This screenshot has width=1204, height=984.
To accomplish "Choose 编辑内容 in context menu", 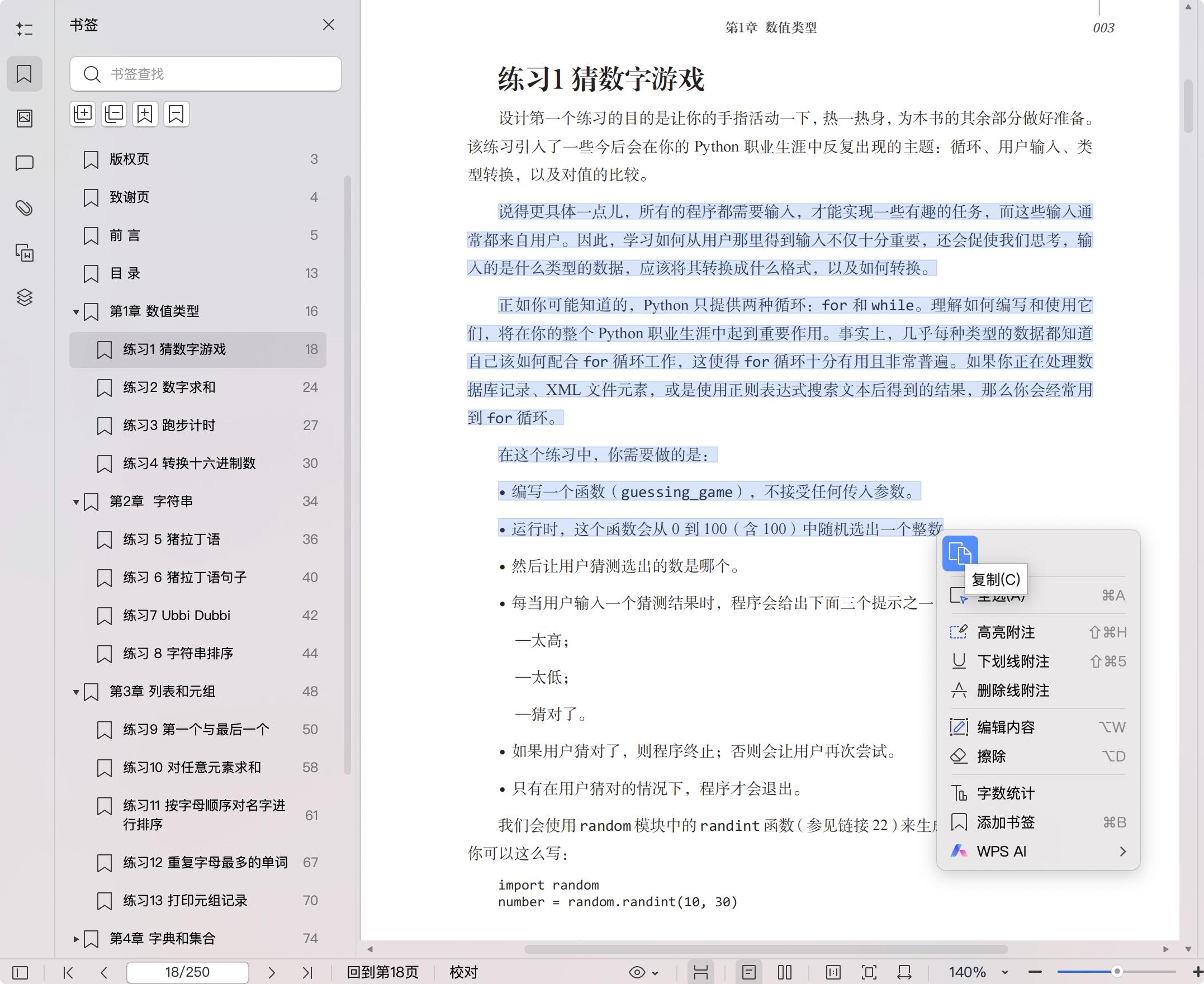I will (x=1038, y=727).
